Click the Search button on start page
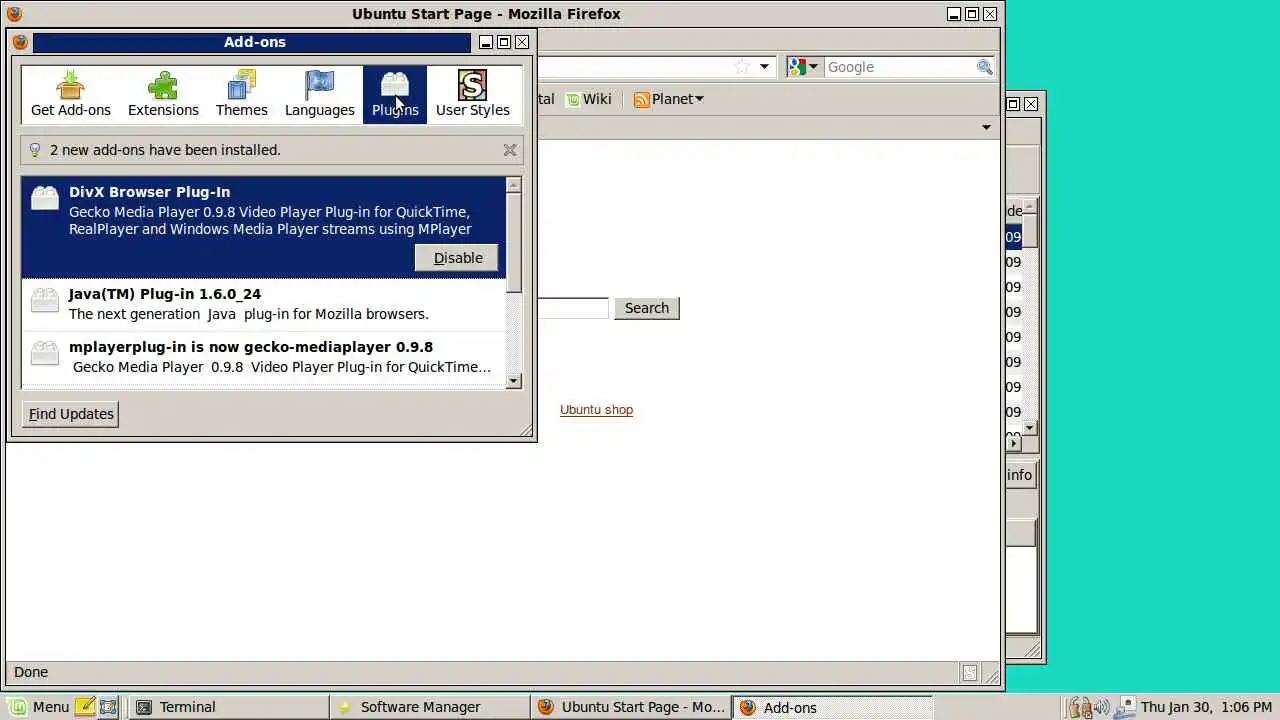 pos(647,308)
